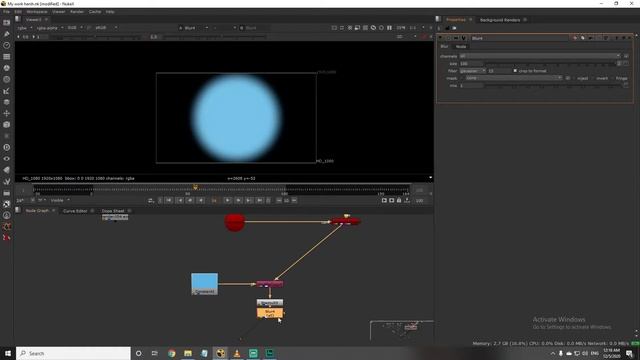Open the Edit menu
This screenshot has width=640, height=360.
pos(18,12)
